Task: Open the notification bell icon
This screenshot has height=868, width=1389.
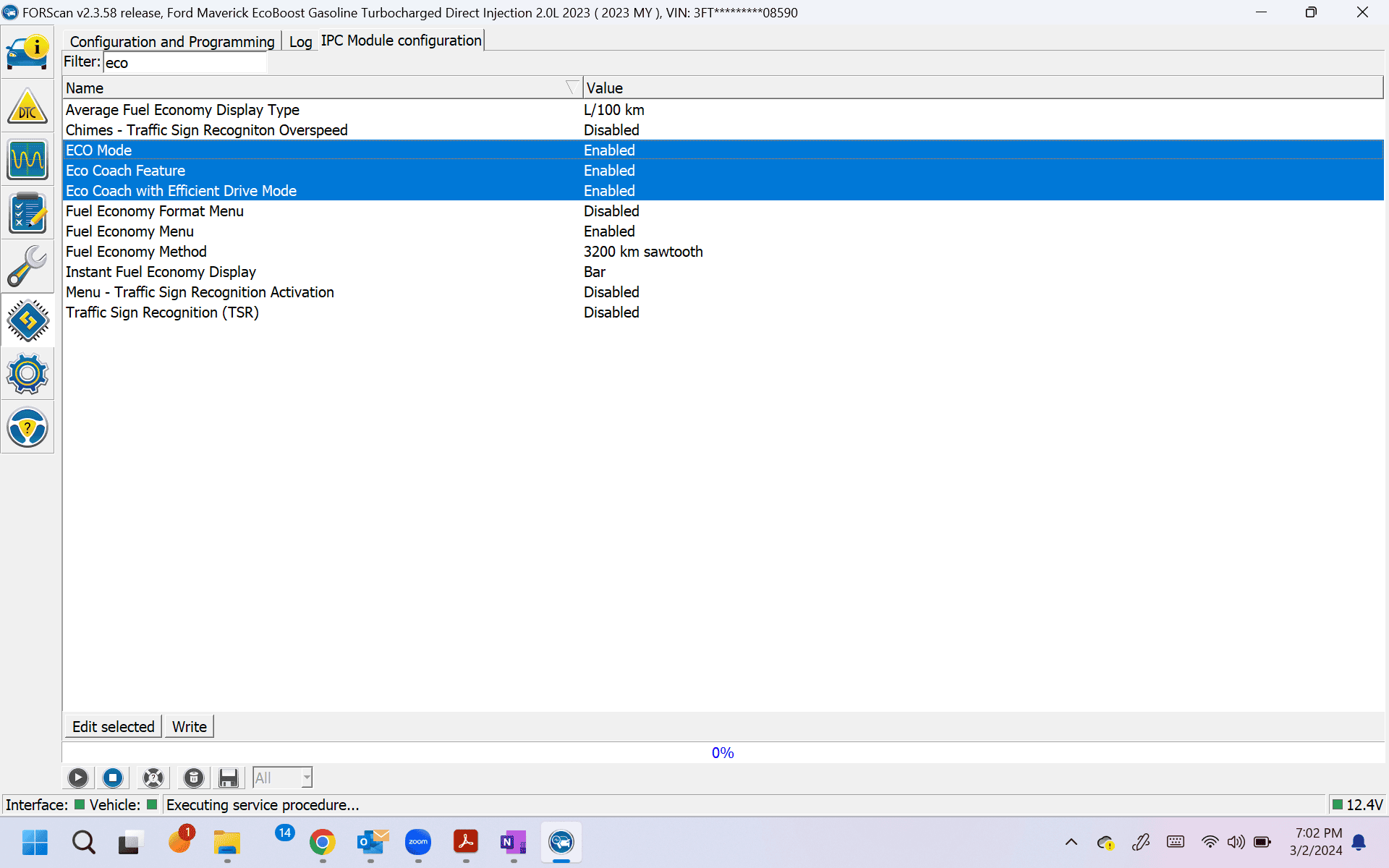Action: coord(1359,842)
